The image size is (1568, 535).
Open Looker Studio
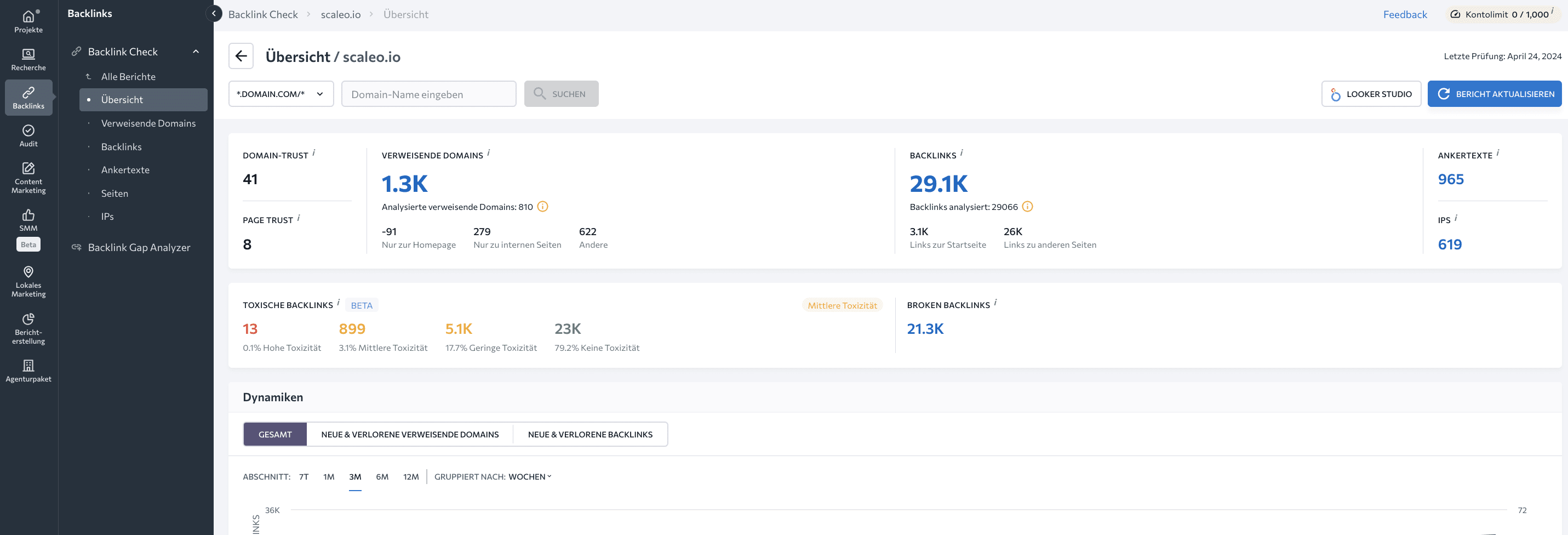tap(1371, 94)
